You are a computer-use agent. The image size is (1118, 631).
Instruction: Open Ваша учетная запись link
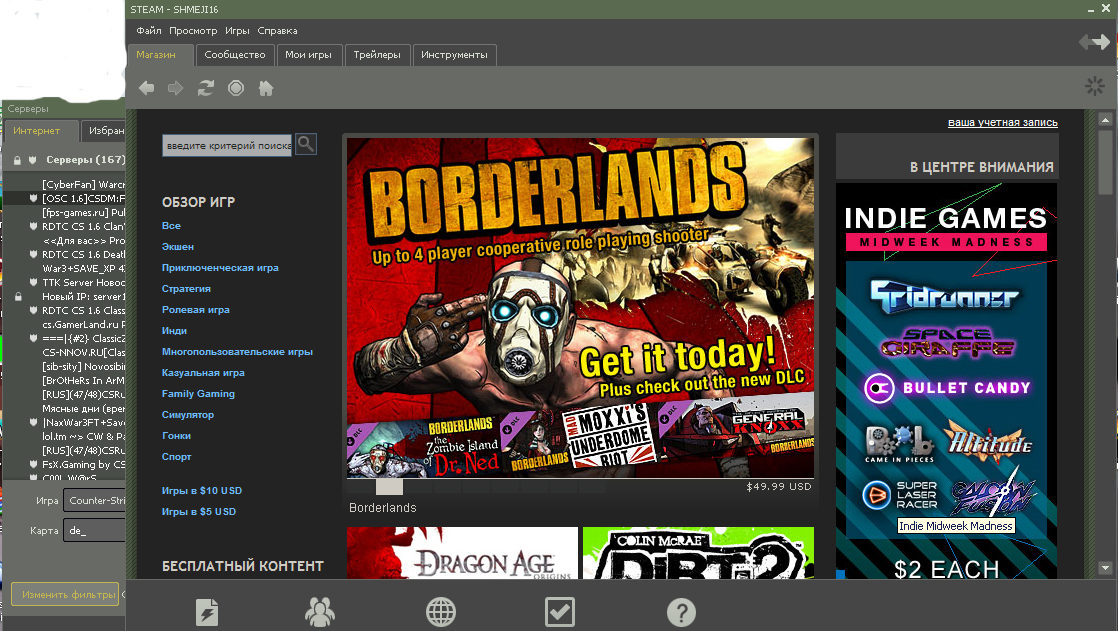(x=1002, y=123)
